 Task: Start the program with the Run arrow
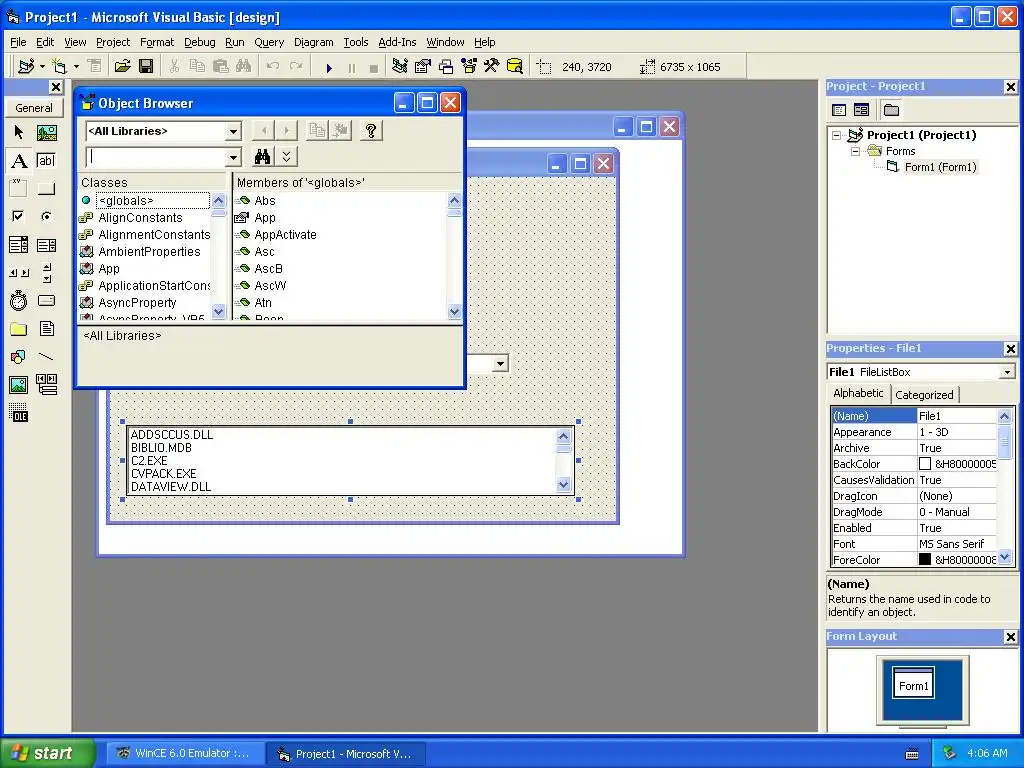(x=329, y=67)
